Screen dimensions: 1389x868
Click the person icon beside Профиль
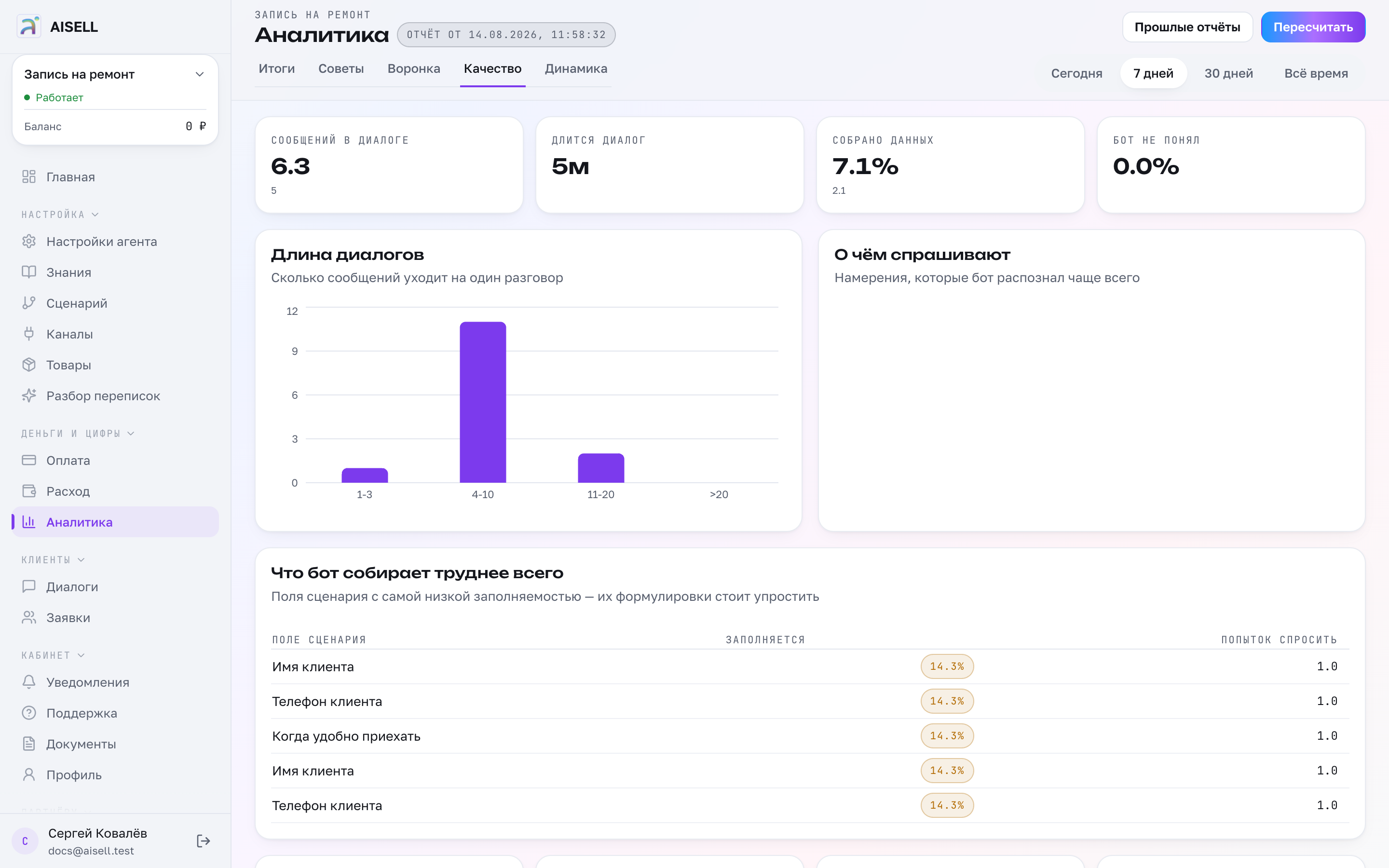click(29, 775)
